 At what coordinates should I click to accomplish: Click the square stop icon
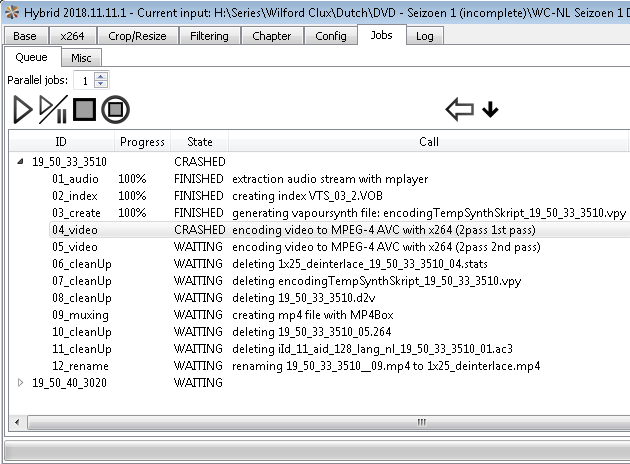[x=84, y=110]
